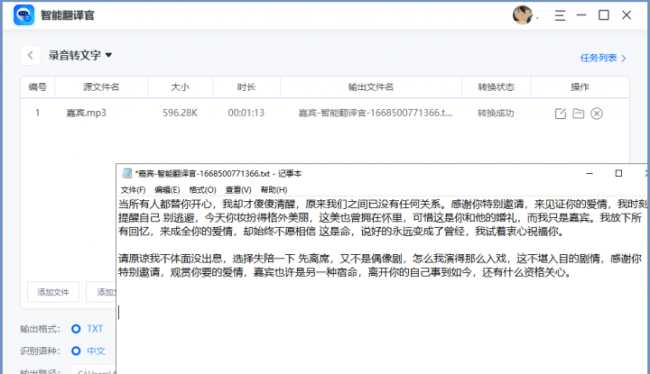Image resolution: width=650 pixels, height=374 pixels.
Task: Close the 智能翻译官 window
Action: [626, 15]
